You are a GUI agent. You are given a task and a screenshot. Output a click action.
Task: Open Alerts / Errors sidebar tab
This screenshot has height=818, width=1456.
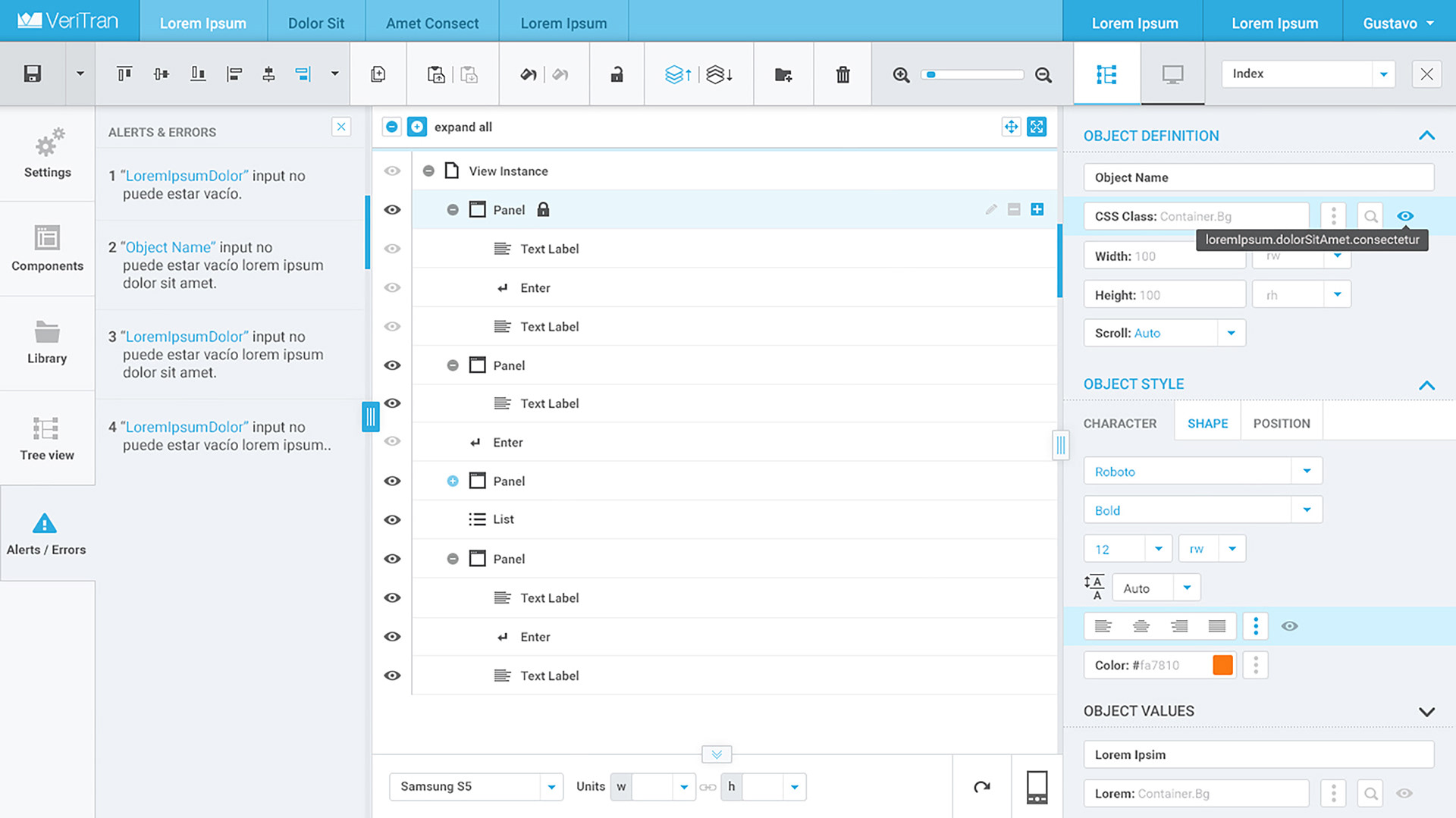47,533
